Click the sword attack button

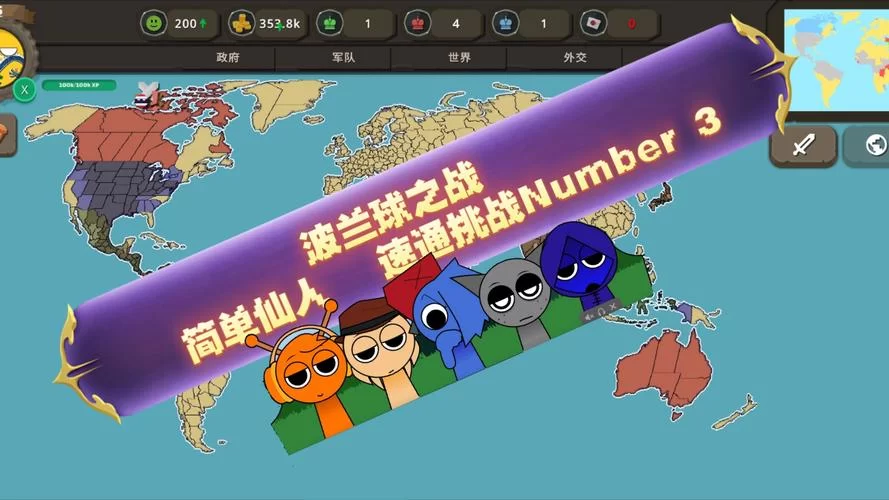pos(803,146)
